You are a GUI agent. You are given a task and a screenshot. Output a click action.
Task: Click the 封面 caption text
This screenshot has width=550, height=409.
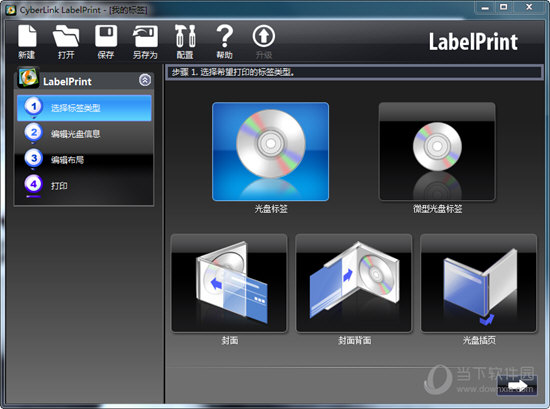point(230,340)
